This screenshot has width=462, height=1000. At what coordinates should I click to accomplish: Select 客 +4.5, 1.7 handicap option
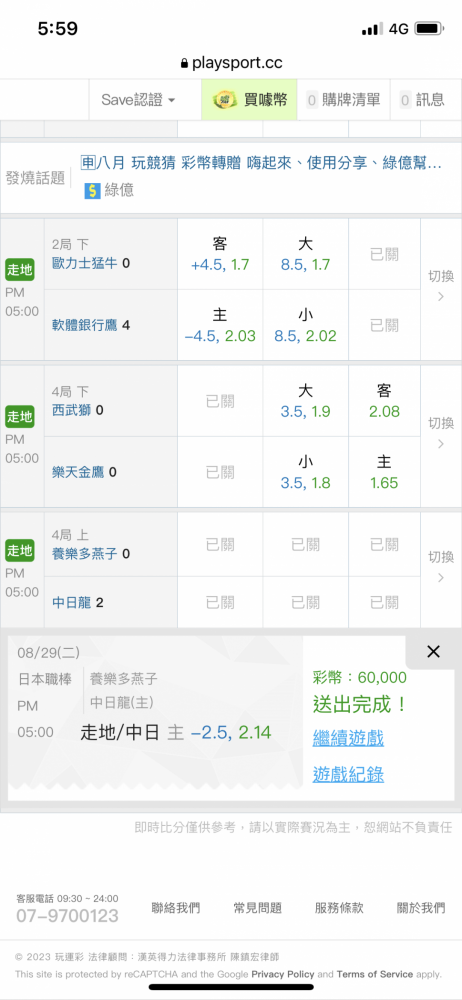click(220, 254)
